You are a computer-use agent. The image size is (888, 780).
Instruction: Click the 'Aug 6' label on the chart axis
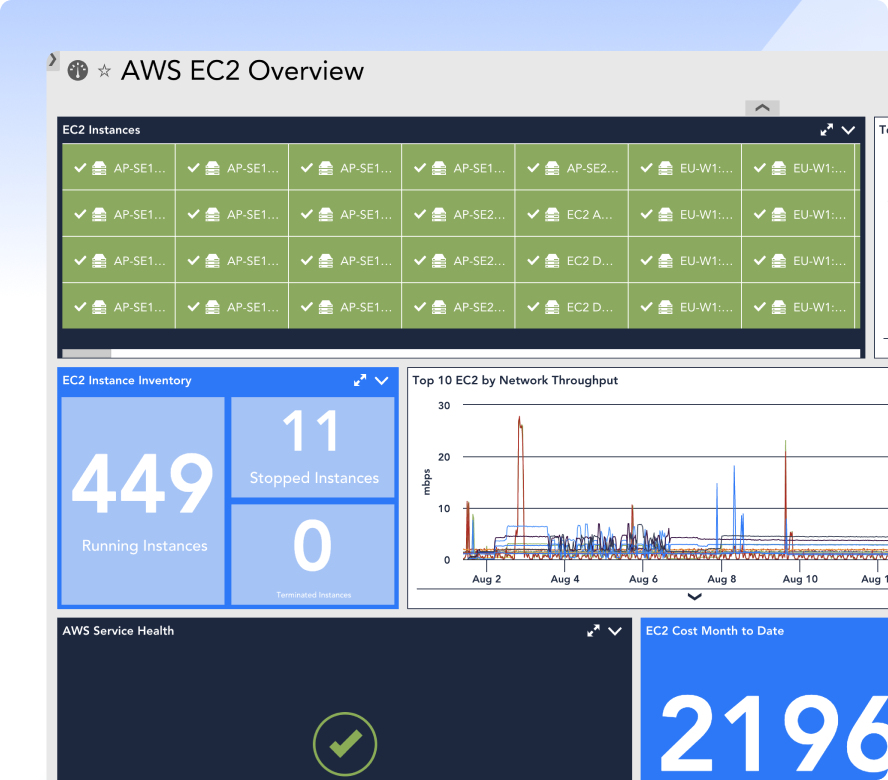coord(643,579)
